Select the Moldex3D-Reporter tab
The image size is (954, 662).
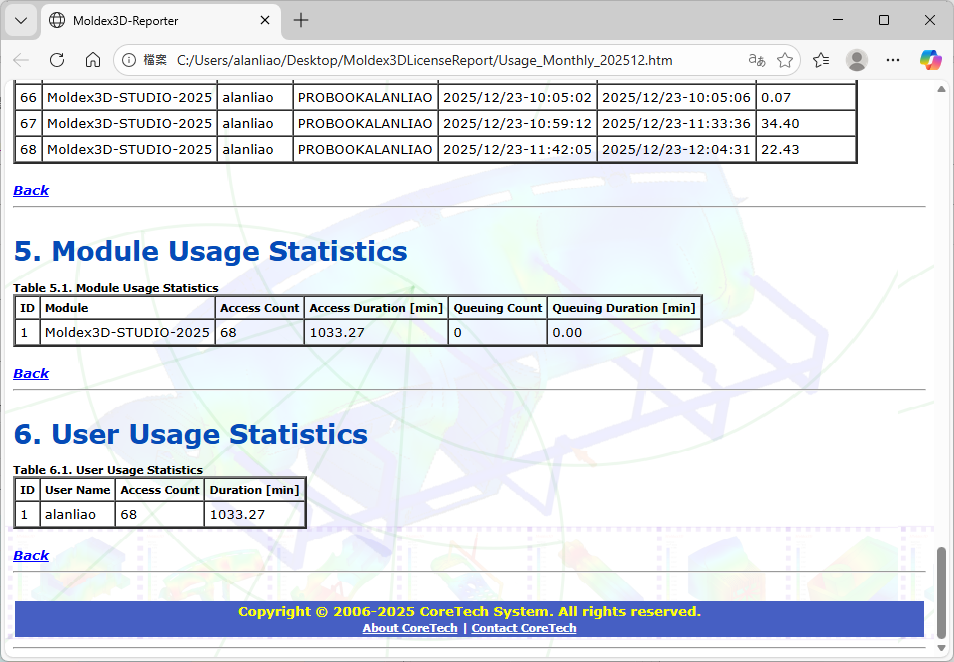pos(150,20)
